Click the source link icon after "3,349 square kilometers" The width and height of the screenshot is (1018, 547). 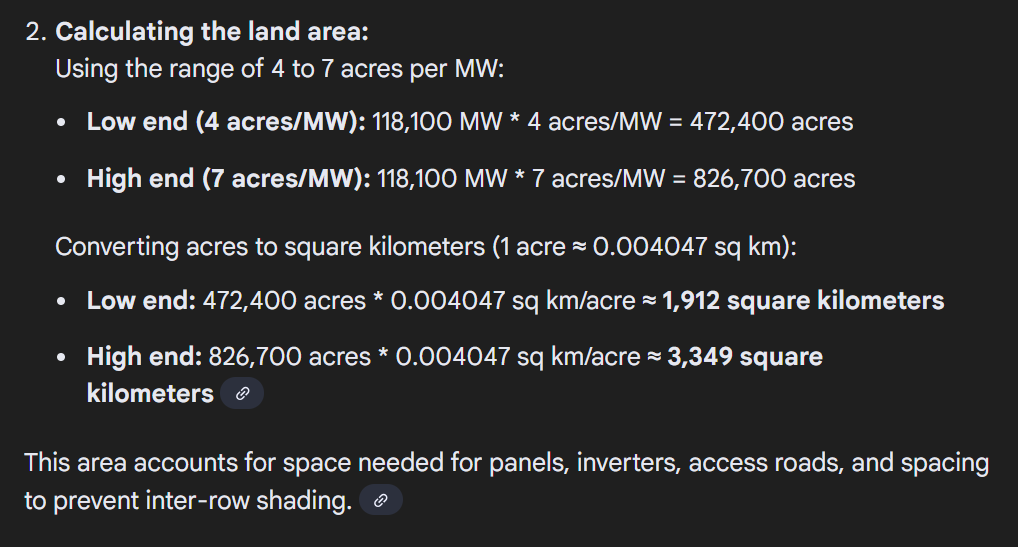[x=241, y=394]
